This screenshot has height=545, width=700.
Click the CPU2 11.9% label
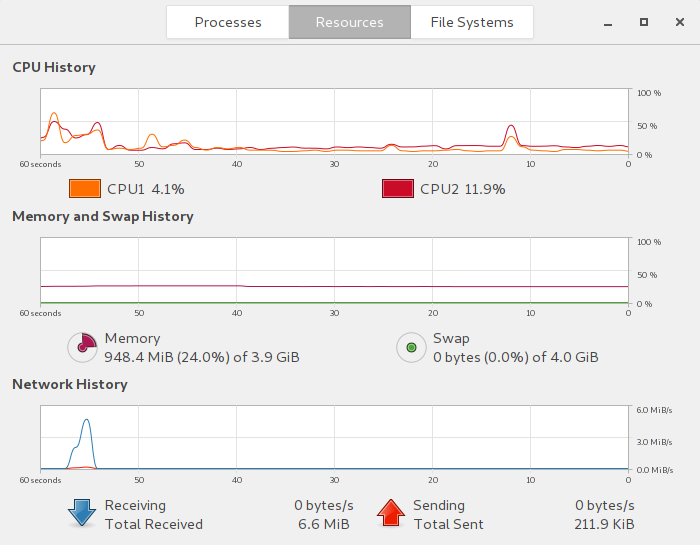coord(462,189)
